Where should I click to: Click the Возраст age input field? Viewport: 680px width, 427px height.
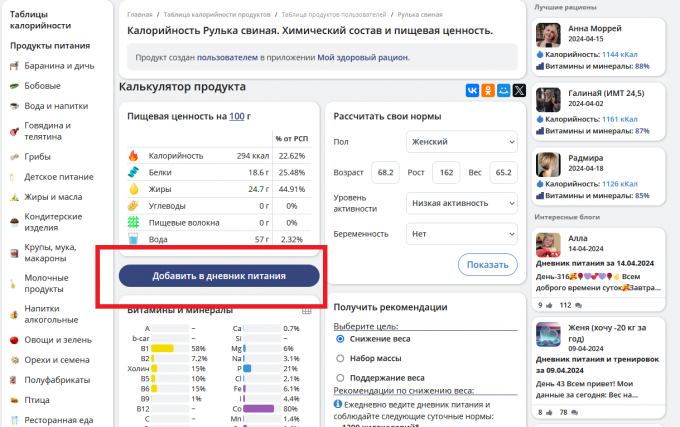[x=385, y=172]
